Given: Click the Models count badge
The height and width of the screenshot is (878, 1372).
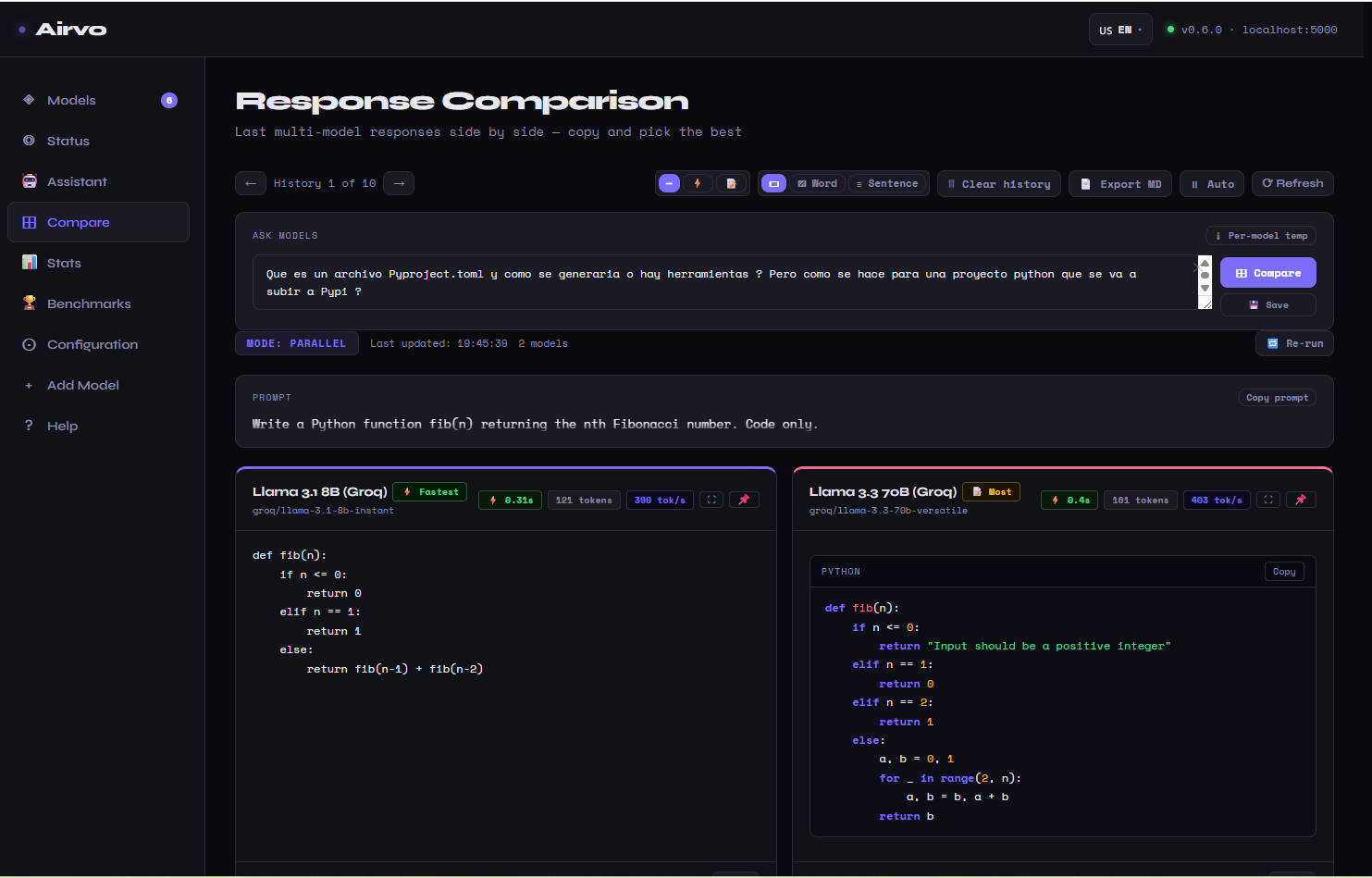Looking at the screenshot, I should (169, 100).
